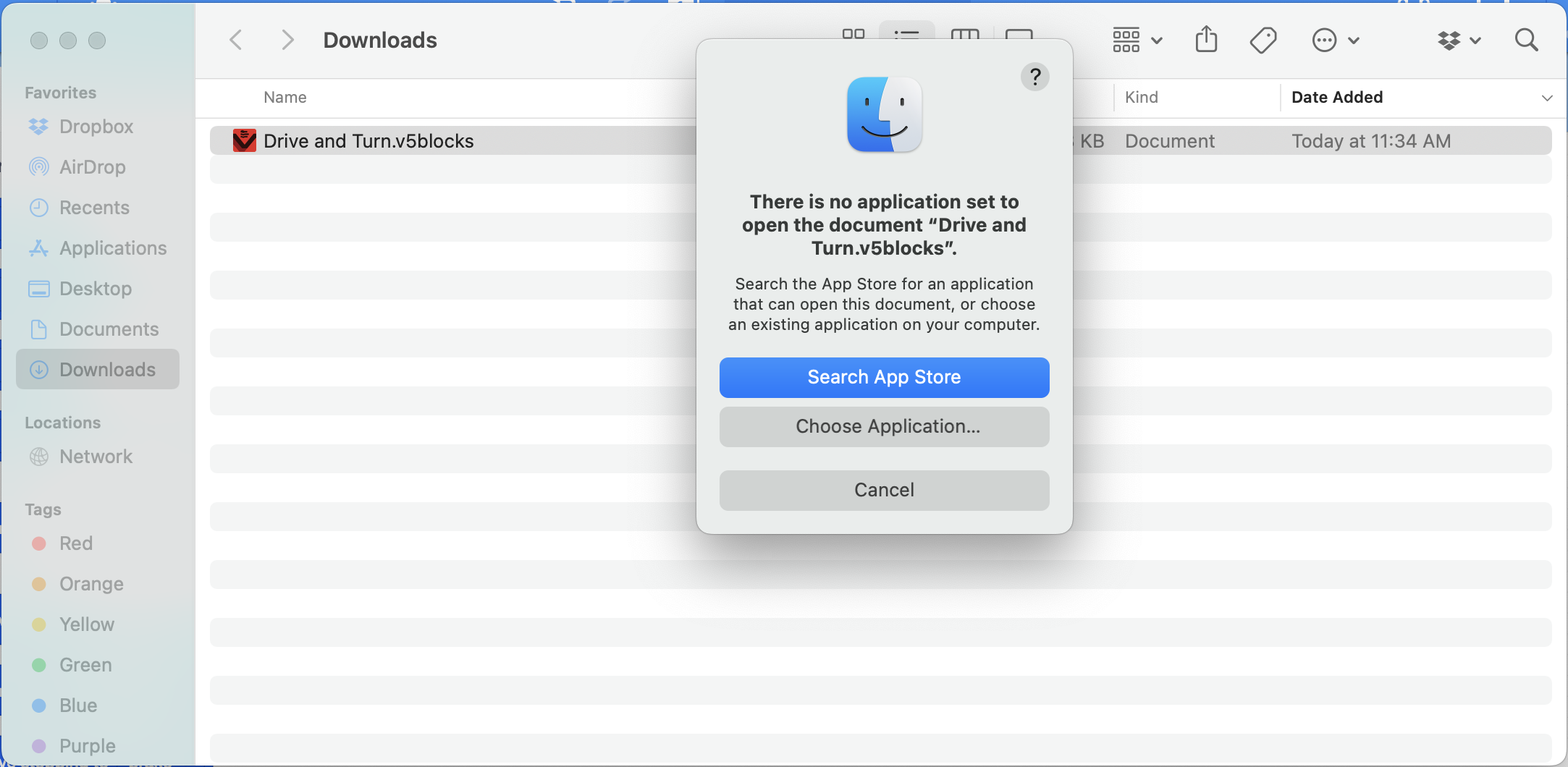Click the Finder face icon in the dialog
The image size is (1568, 767).
[884, 114]
